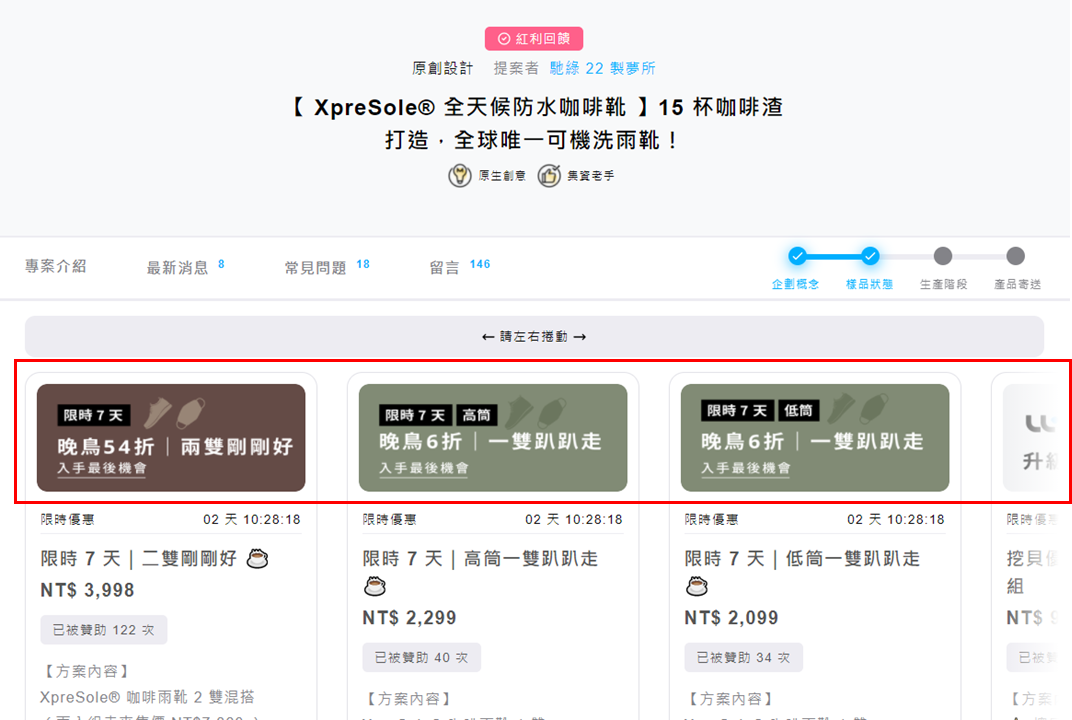Screen dimensions: 1072x720
Task: Click the 樣品狀態 progress step checkmark
Action: coord(870,256)
